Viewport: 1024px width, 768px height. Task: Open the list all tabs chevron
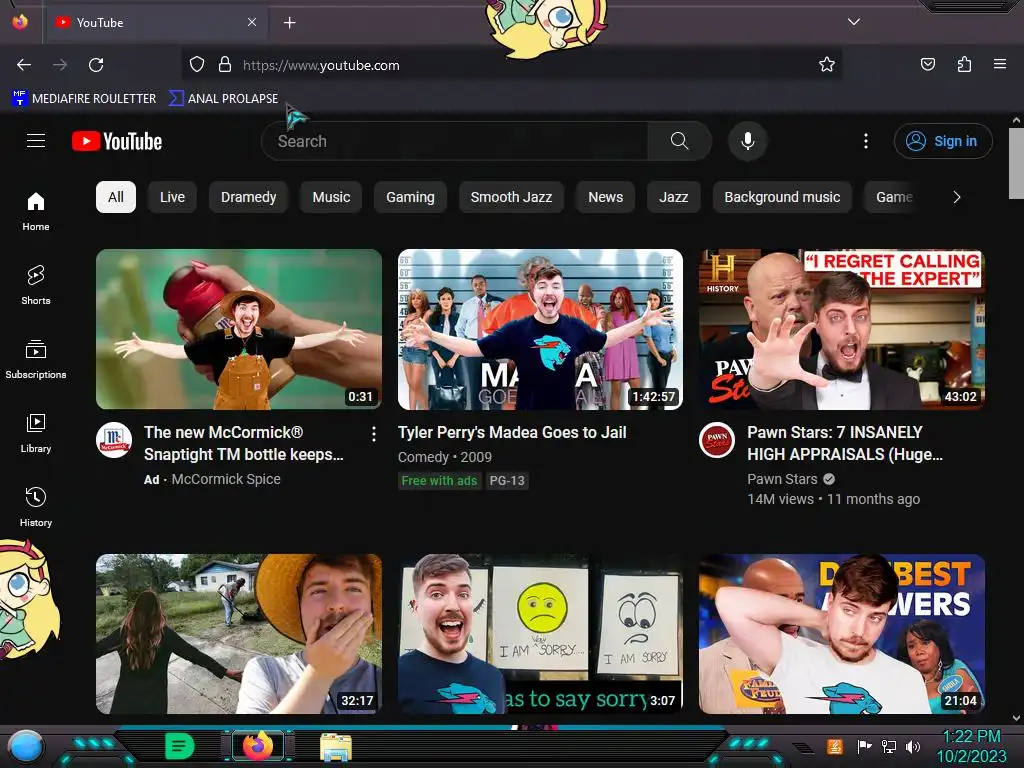(x=854, y=22)
